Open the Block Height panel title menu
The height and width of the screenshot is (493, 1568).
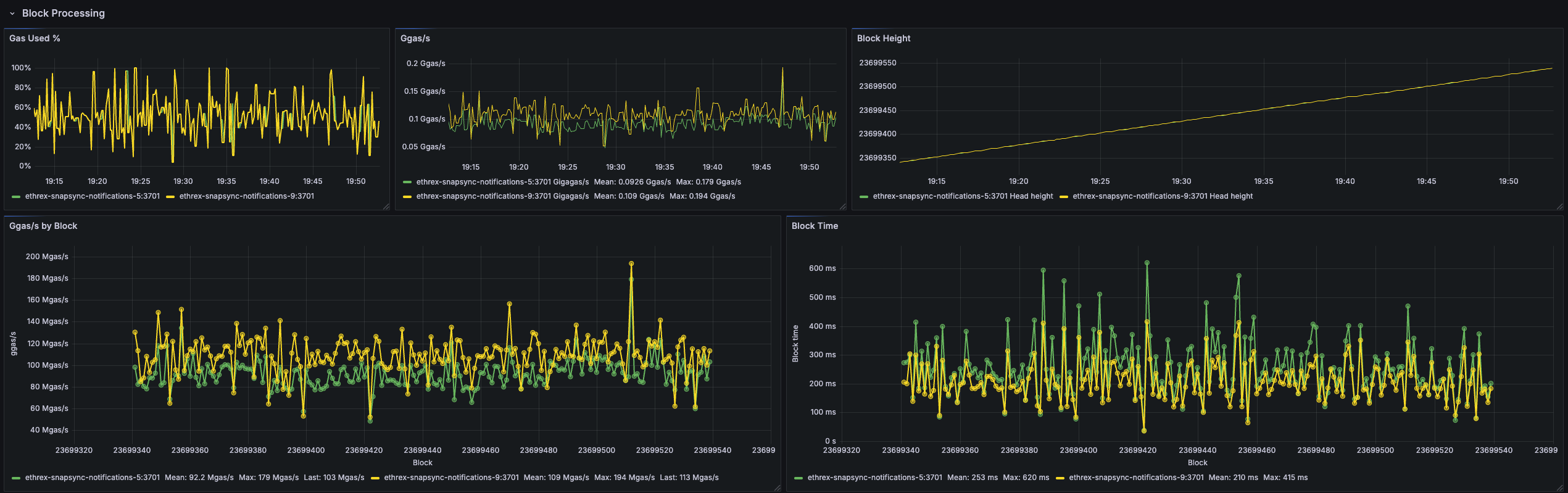pos(883,38)
